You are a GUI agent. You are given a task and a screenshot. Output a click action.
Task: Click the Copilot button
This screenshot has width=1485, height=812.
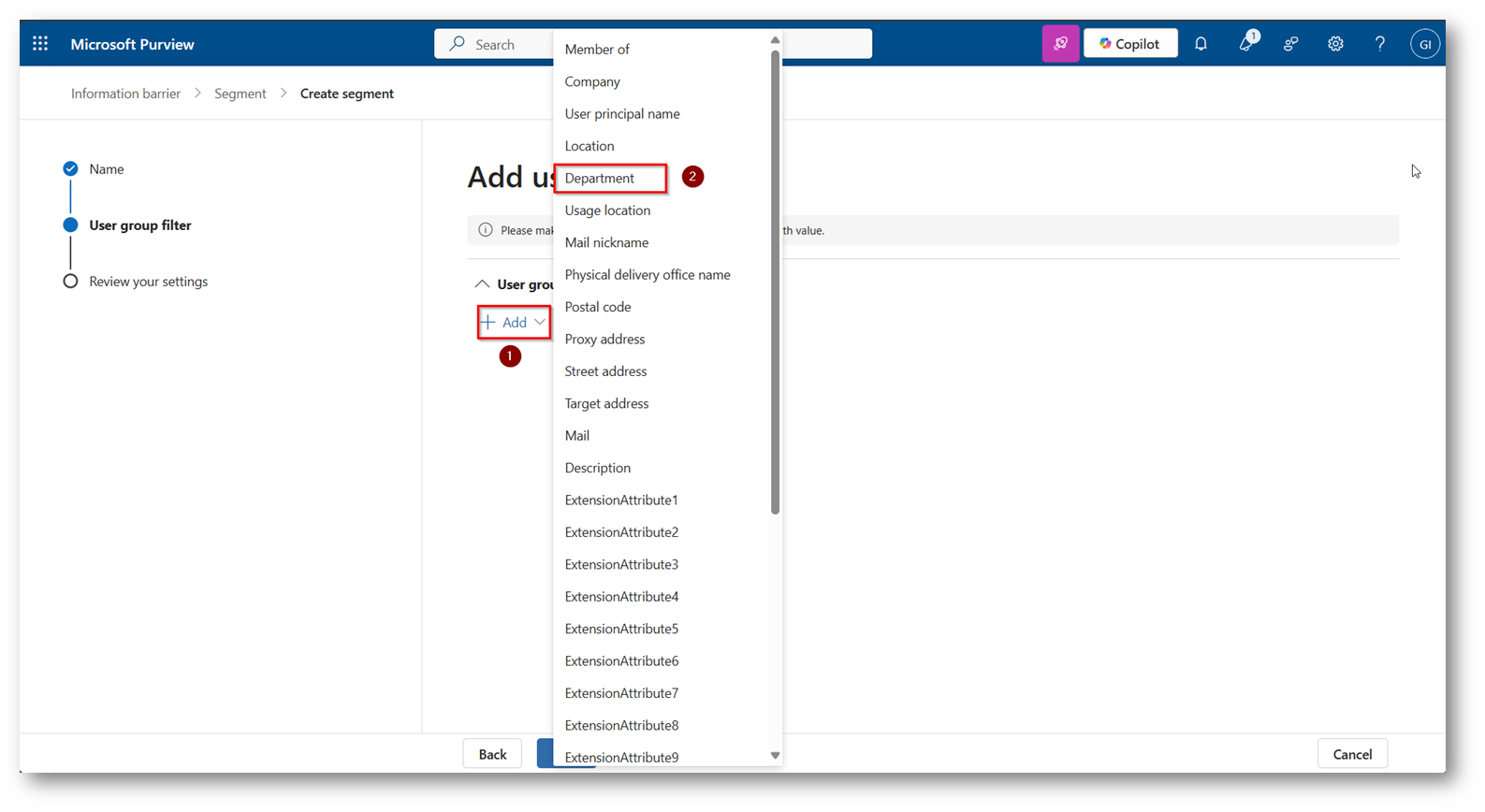click(x=1130, y=44)
